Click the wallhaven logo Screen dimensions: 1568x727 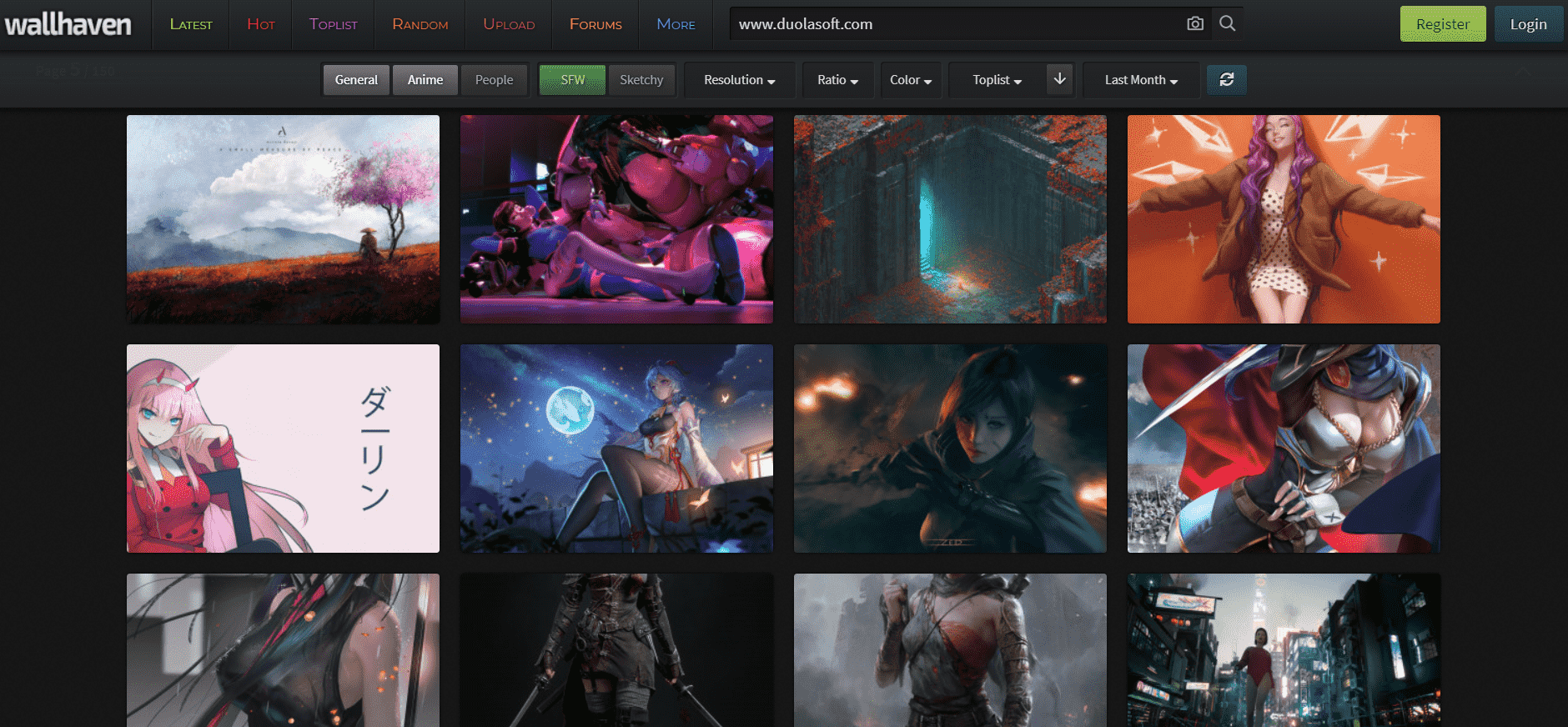coord(68,24)
